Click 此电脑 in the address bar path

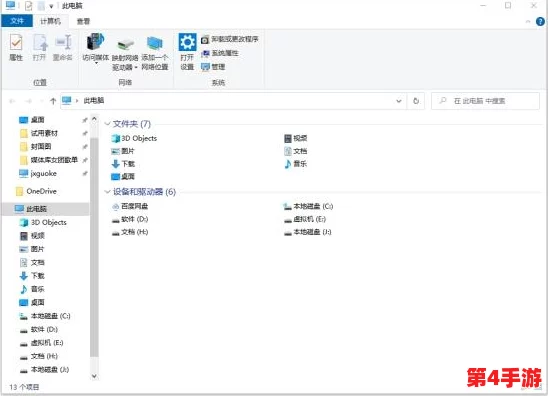click(x=94, y=101)
